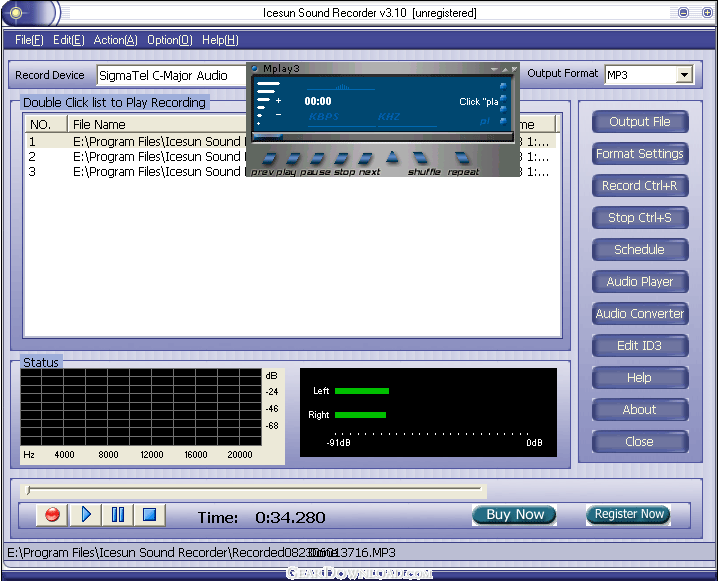The height and width of the screenshot is (581, 719).
Task: Decrease Mplay3 volume with the minus sign
Action: [278, 114]
